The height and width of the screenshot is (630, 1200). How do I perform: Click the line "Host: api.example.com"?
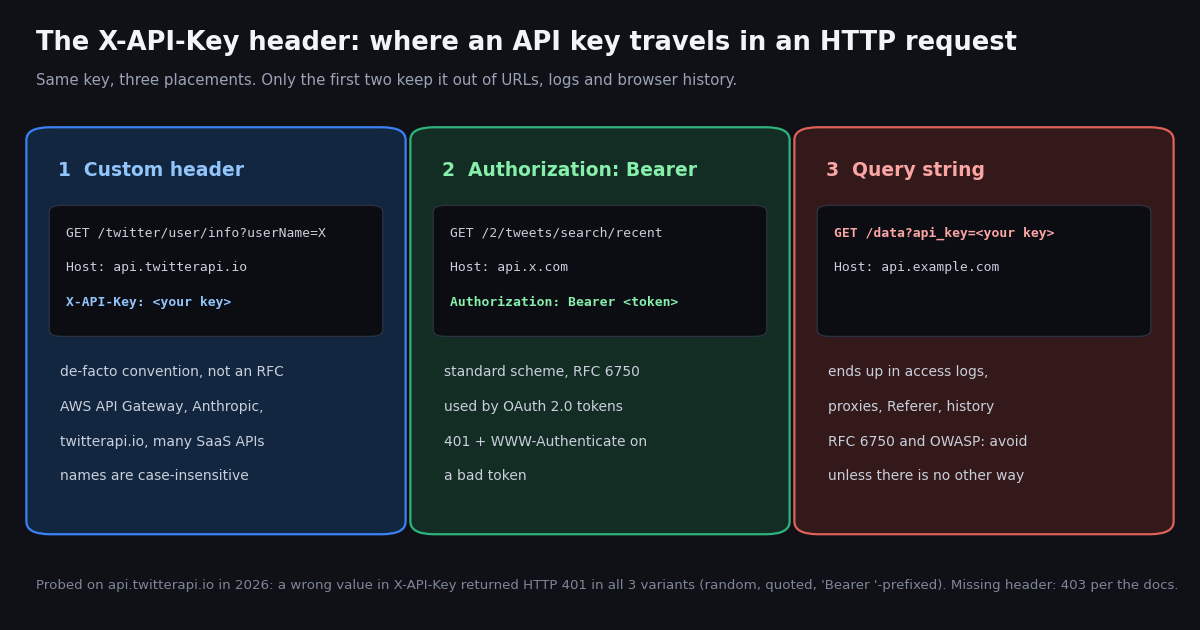tap(916, 267)
